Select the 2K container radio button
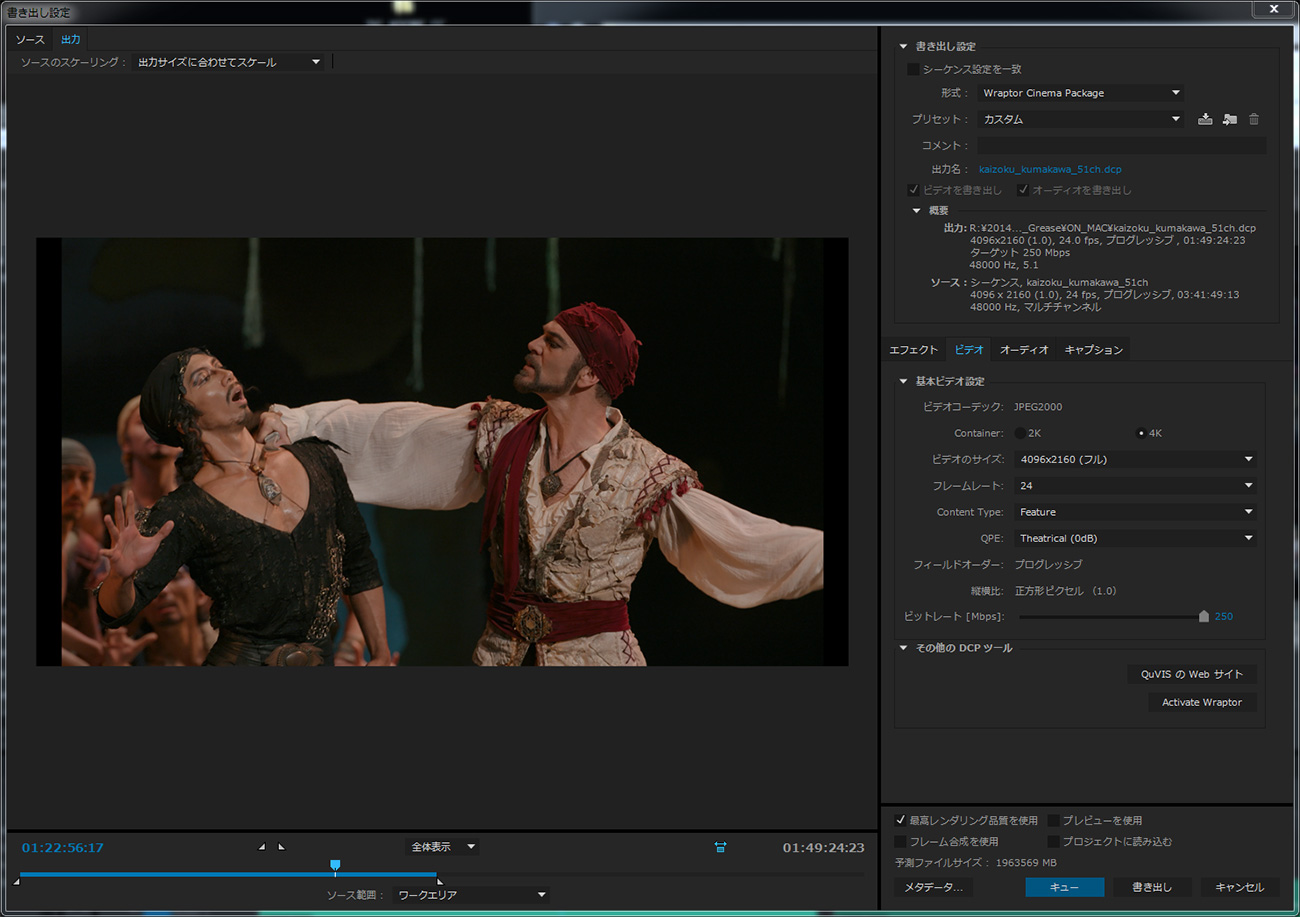The width and height of the screenshot is (1300, 917). [x=1020, y=433]
